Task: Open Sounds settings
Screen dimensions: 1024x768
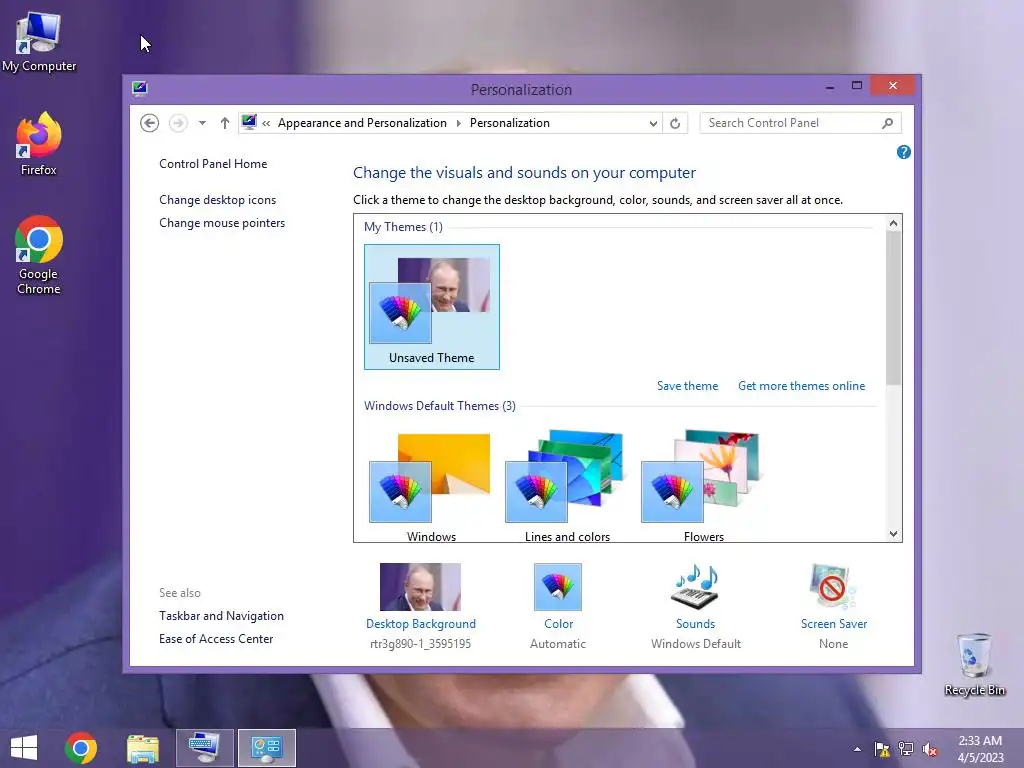Action: 696,606
